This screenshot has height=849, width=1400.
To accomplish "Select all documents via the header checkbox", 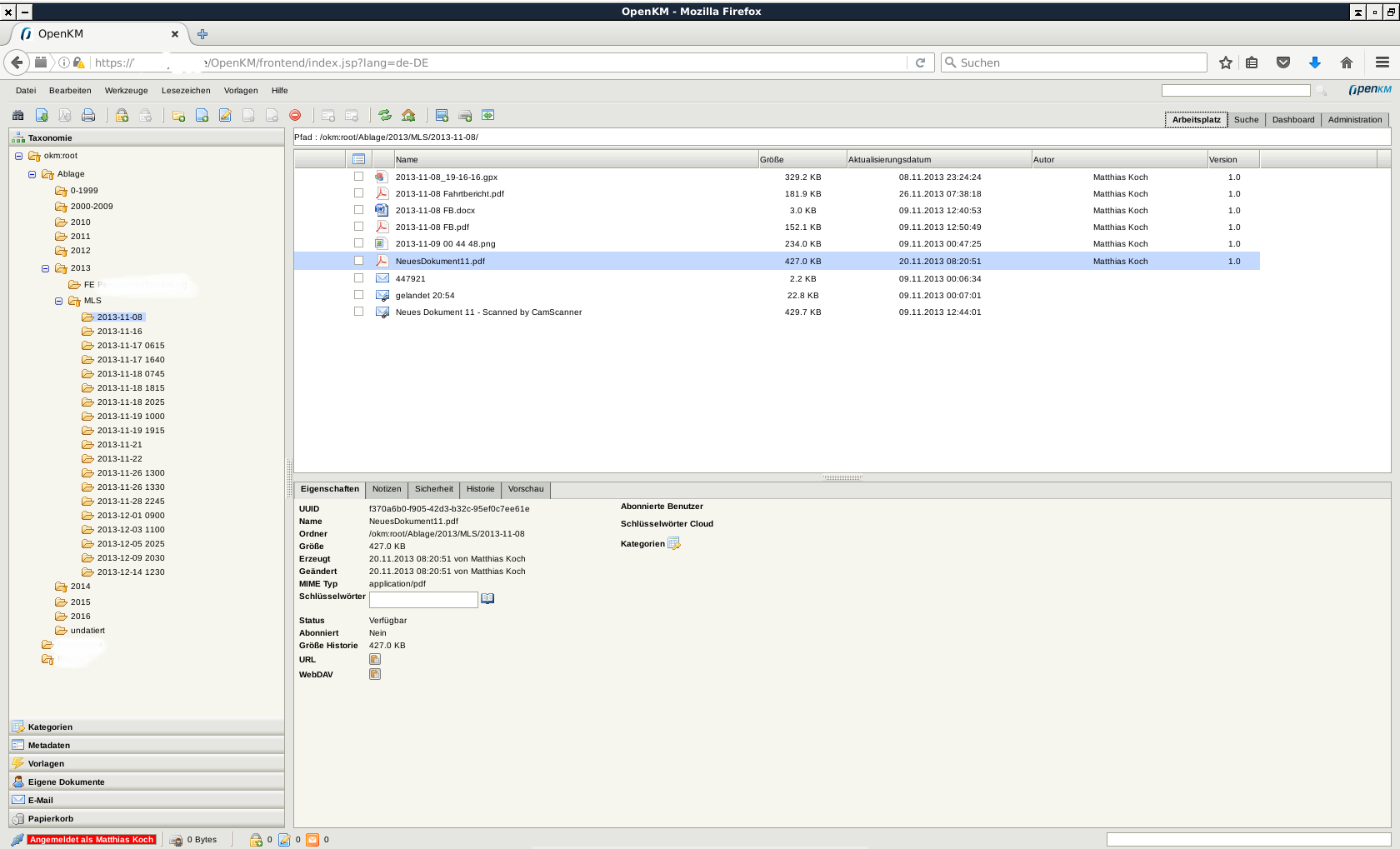I will (x=358, y=158).
